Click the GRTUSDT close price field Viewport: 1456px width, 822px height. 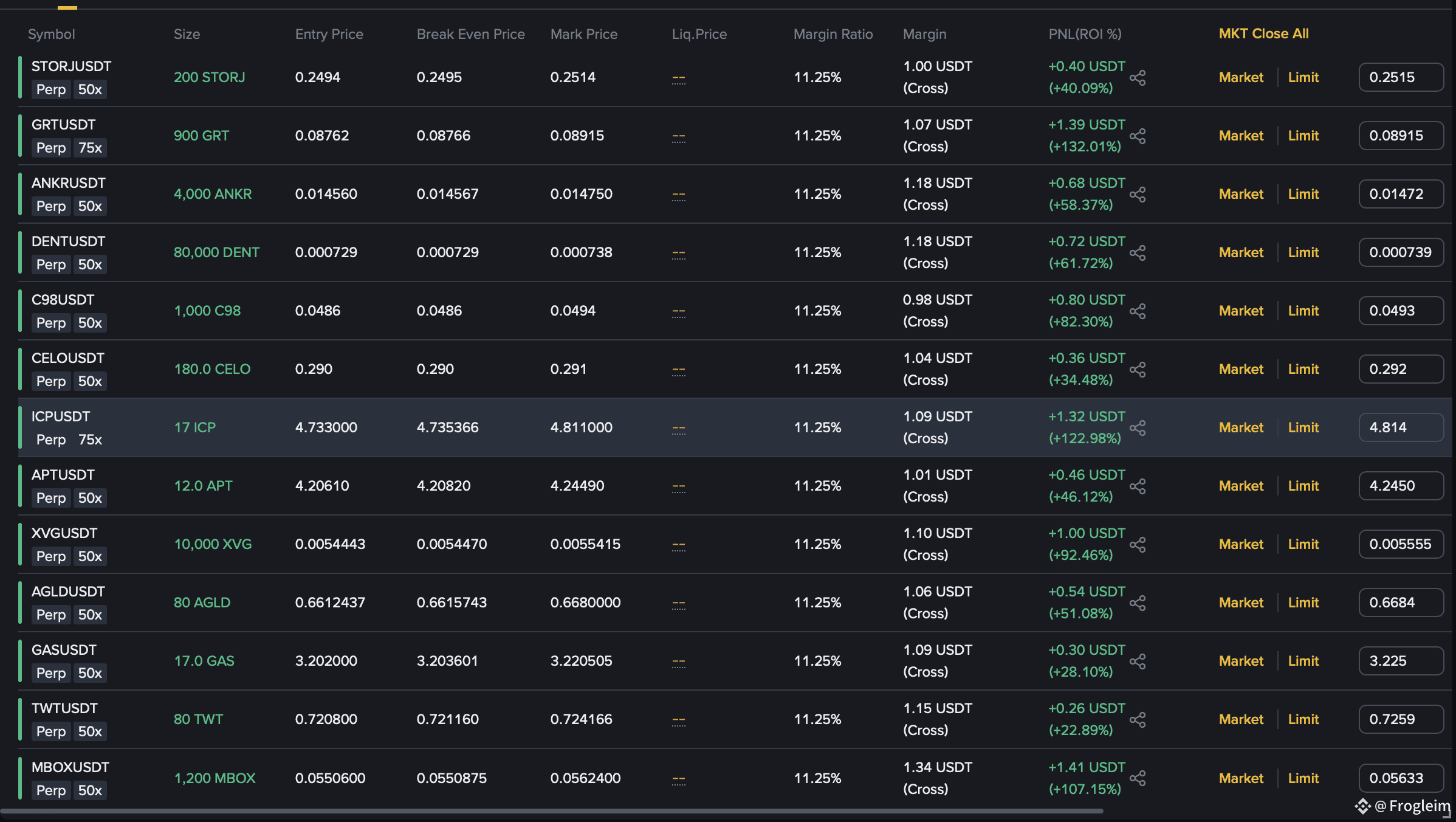point(1401,136)
